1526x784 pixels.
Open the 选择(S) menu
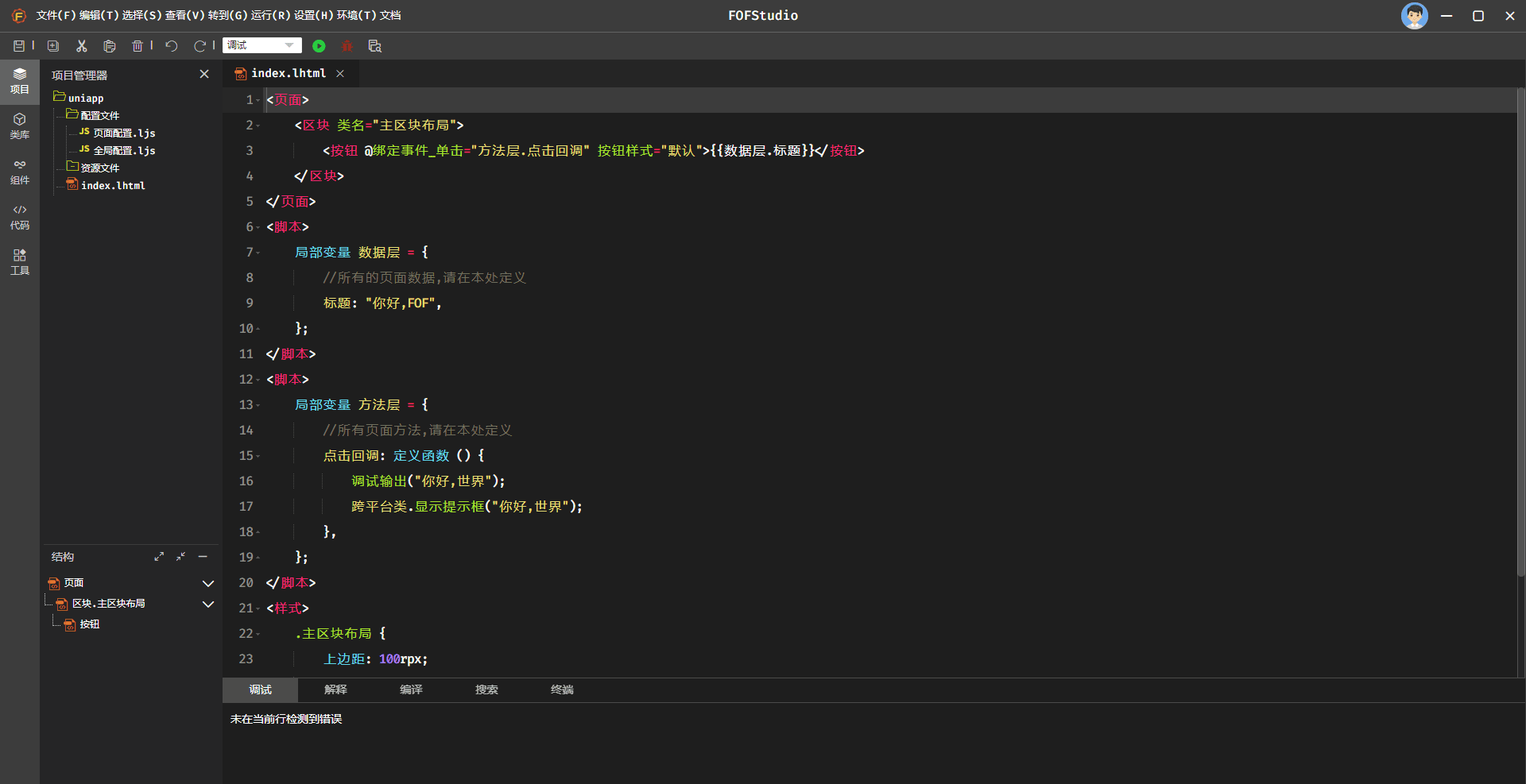pos(141,15)
